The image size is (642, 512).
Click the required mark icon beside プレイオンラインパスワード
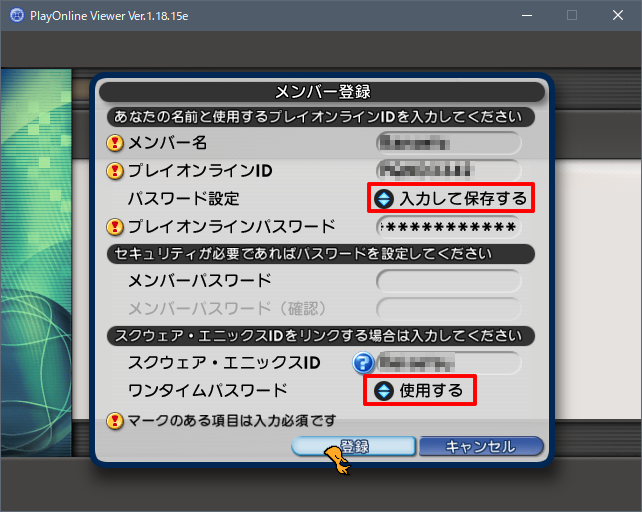pyautogui.click(x=115, y=227)
